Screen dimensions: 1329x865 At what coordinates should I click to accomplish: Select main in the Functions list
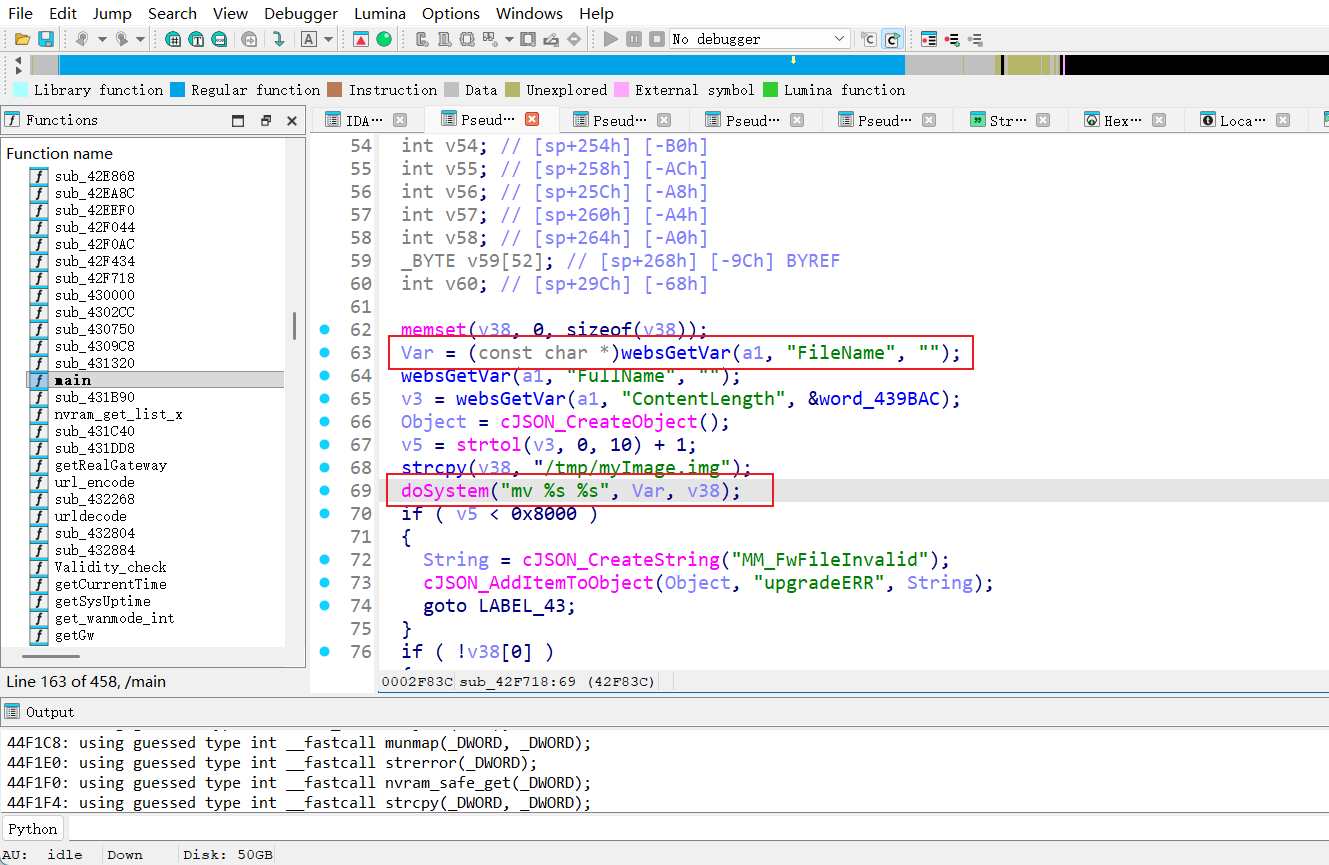click(73, 380)
